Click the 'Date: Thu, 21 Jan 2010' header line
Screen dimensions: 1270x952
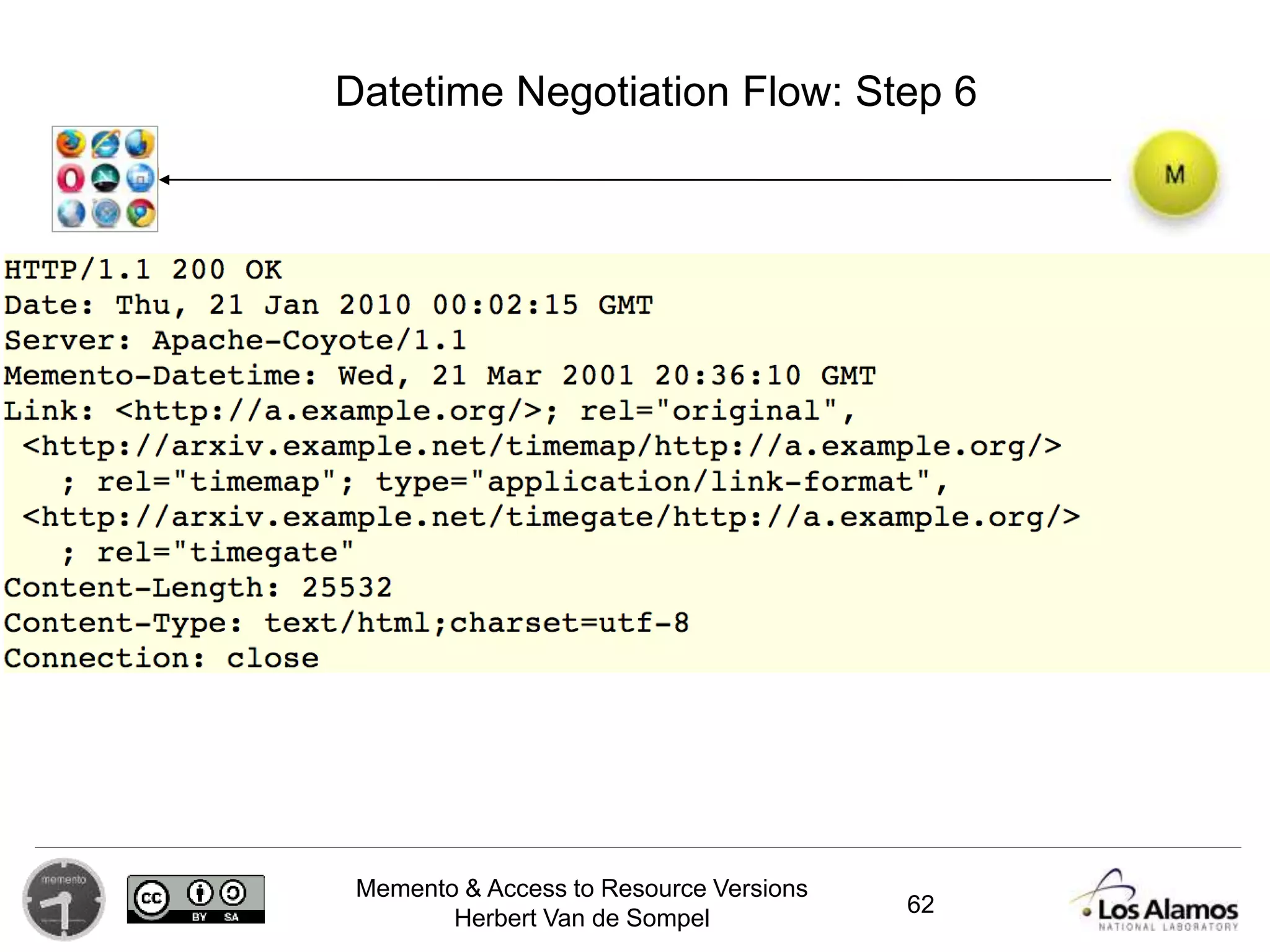click(329, 306)
